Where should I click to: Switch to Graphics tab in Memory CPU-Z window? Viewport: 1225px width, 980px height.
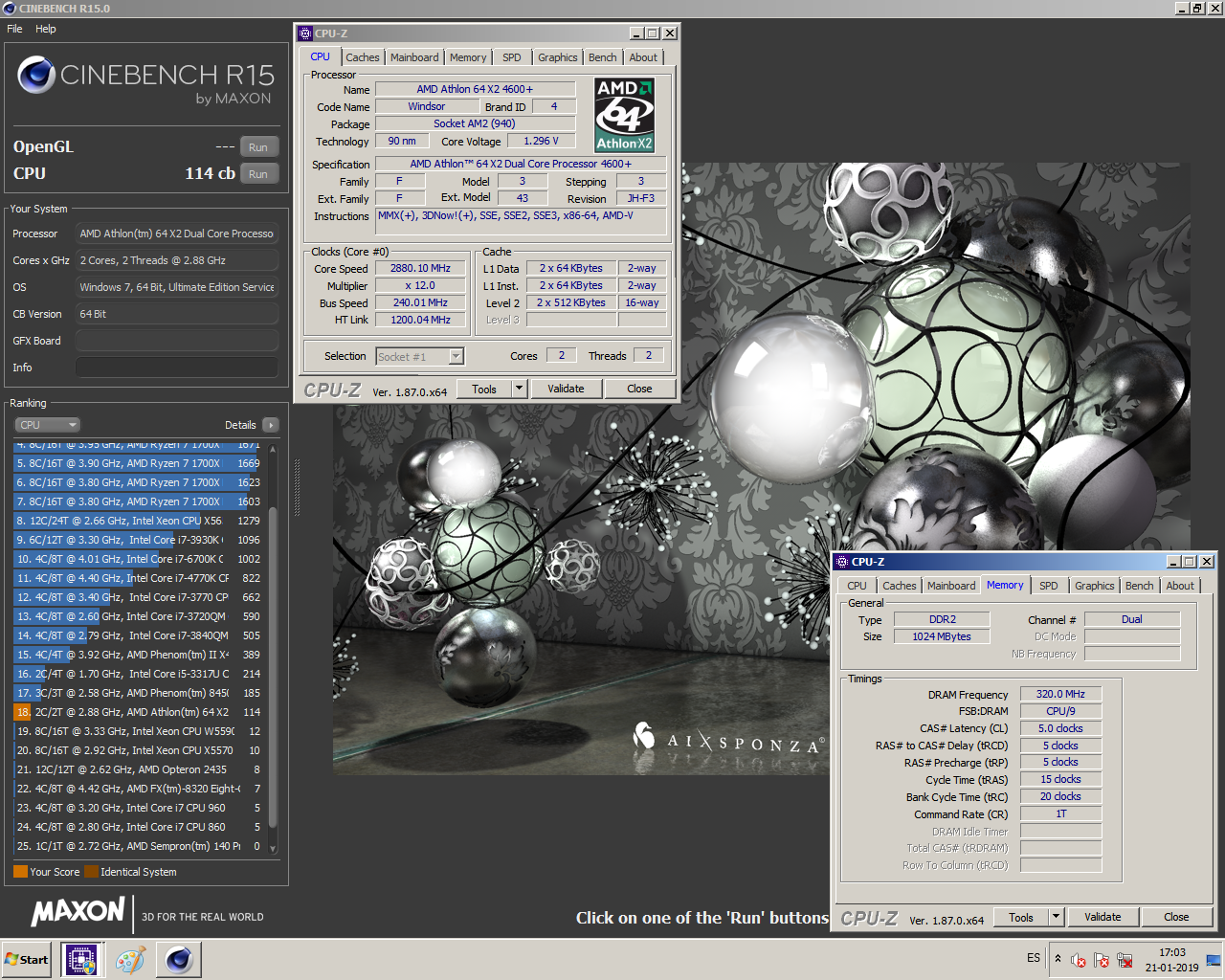[x=1095, y=586]
